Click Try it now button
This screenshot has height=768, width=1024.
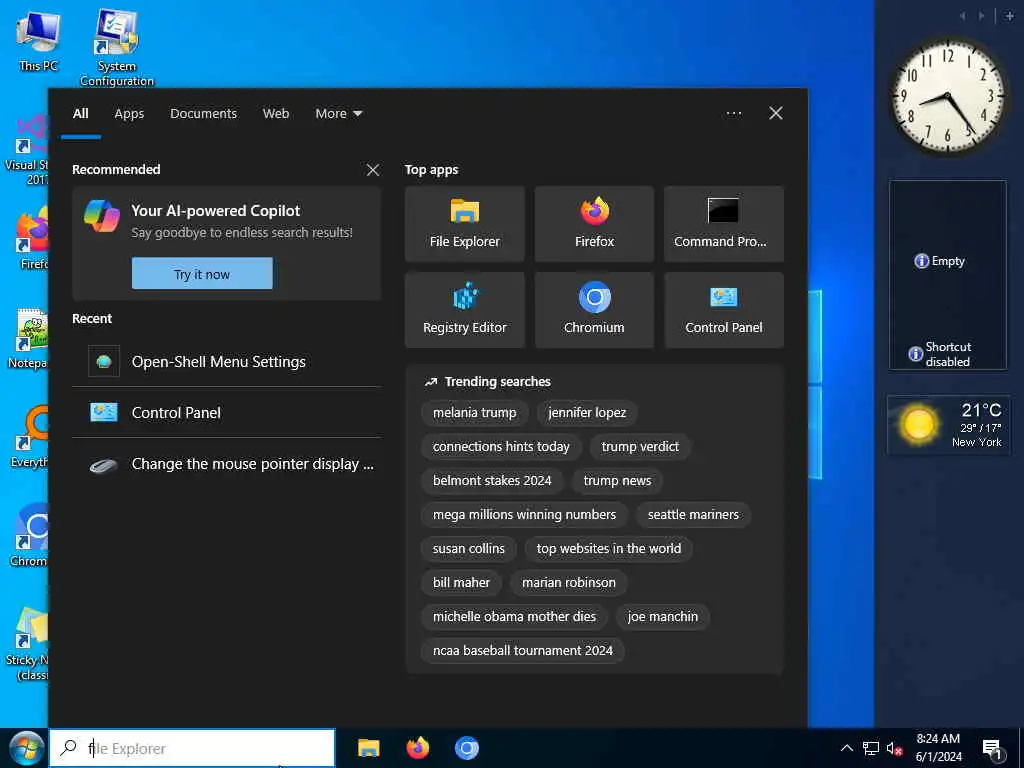(202, 274)
